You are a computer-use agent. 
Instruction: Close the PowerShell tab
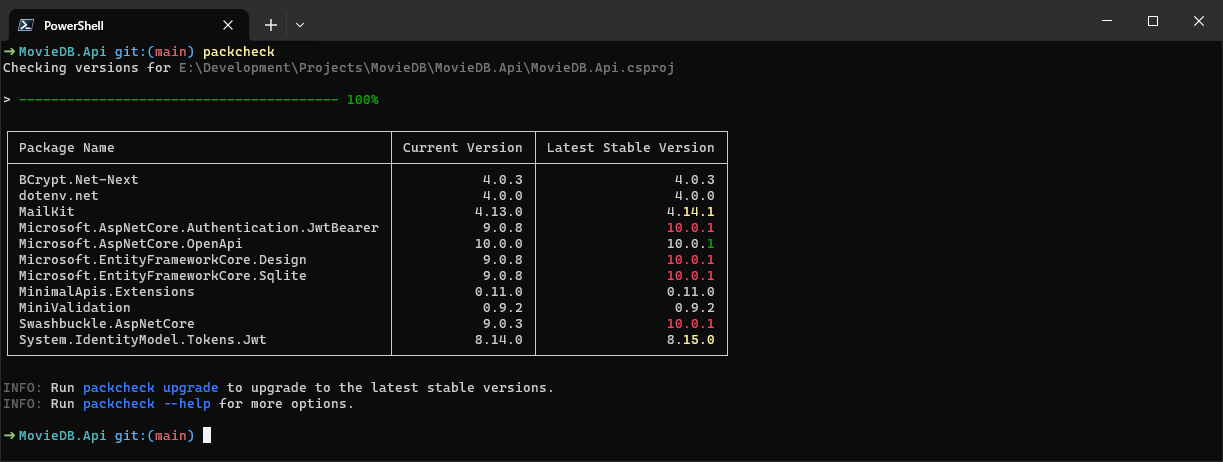(x=228, y=25)
